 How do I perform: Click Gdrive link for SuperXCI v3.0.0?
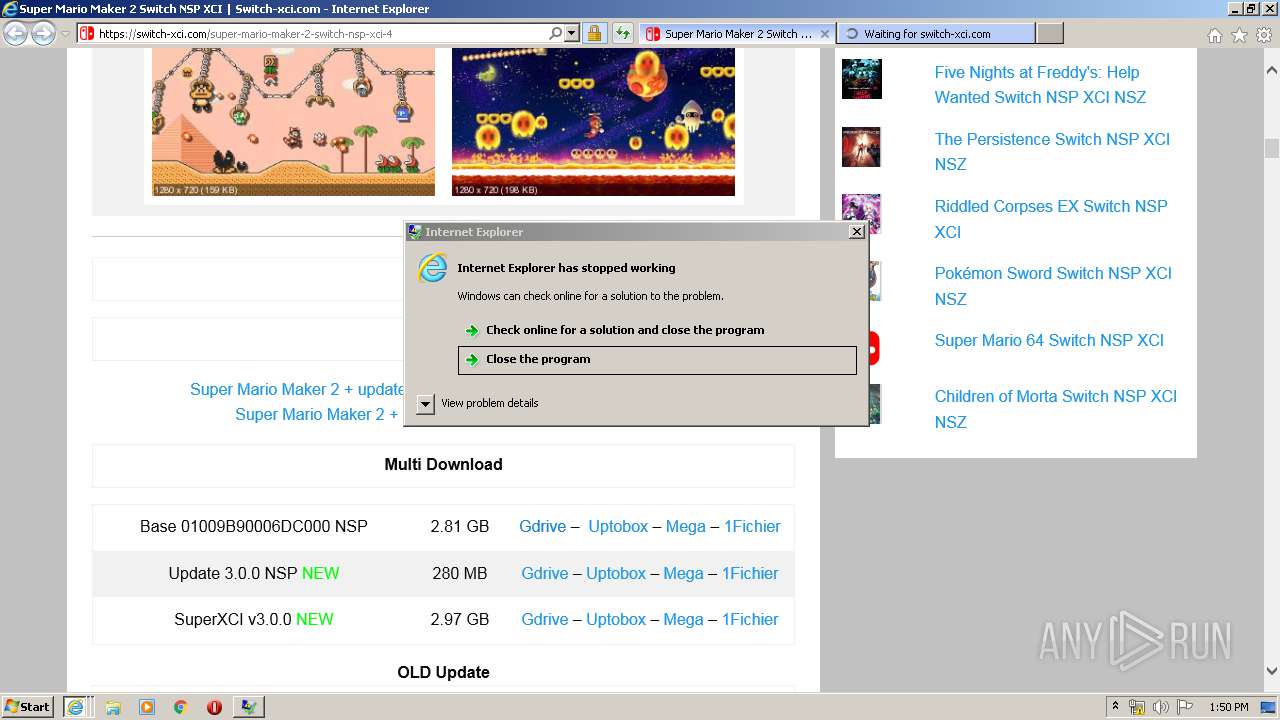coord(544,619)
